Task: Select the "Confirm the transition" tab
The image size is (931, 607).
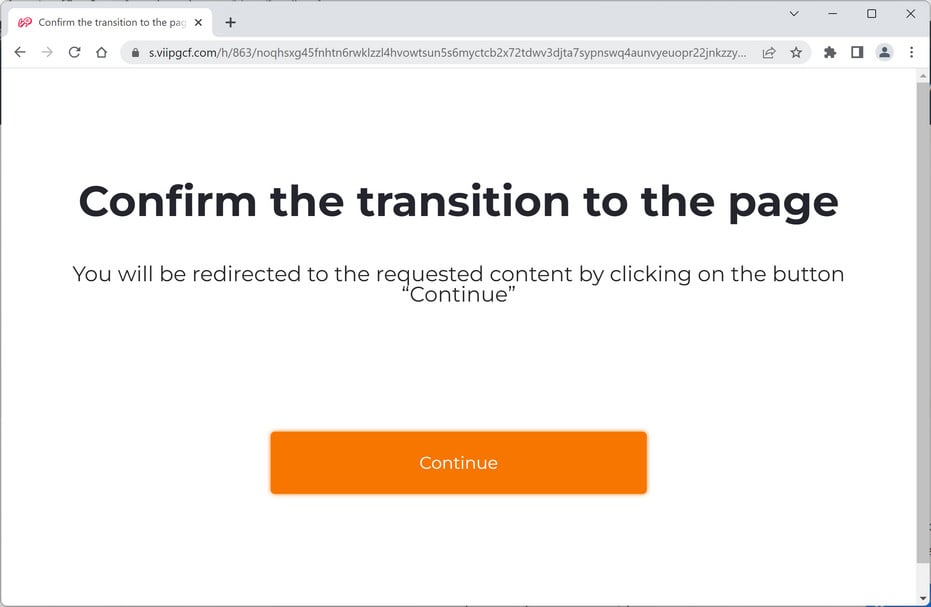Action: point(105,22)
